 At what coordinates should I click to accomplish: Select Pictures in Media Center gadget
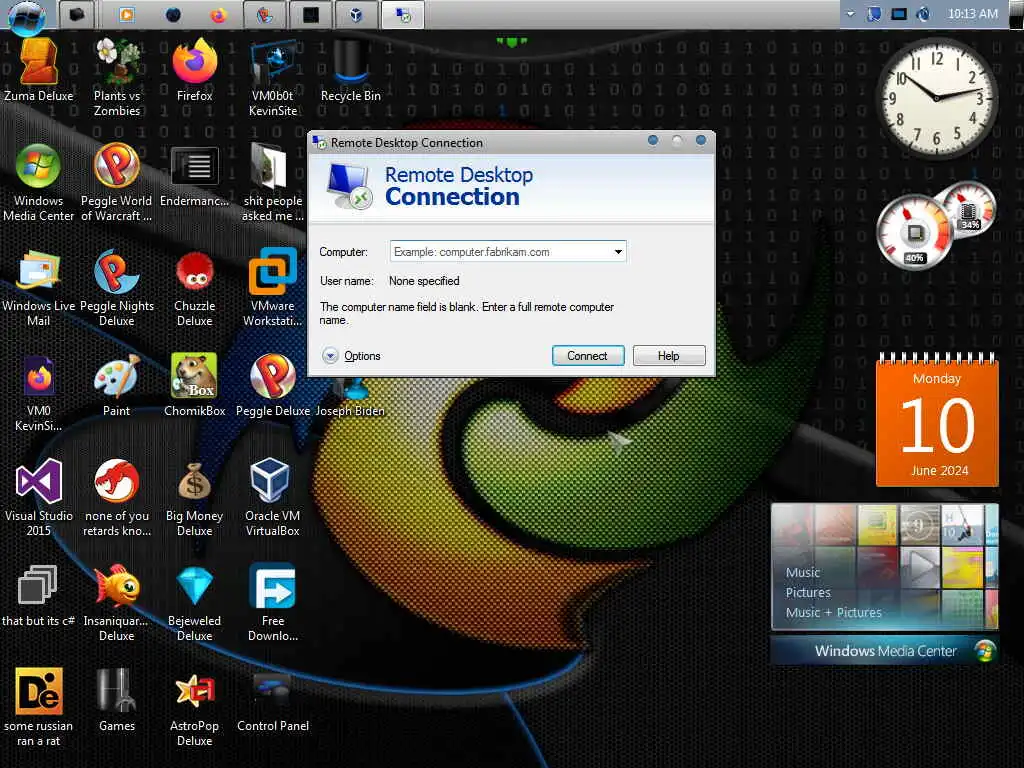808,593
